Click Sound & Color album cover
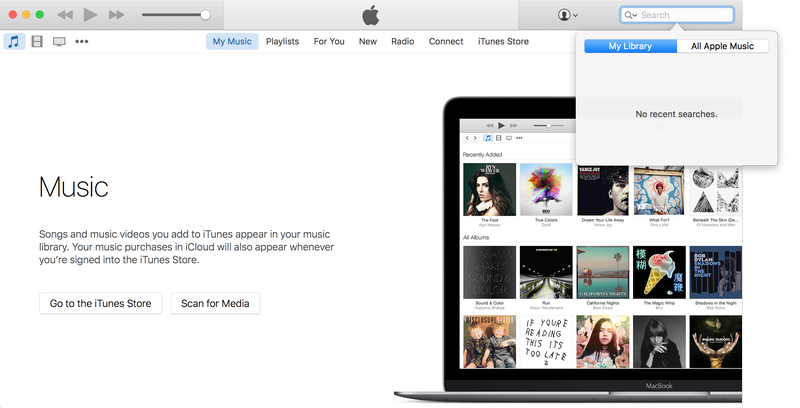 (x=489, y=272)
